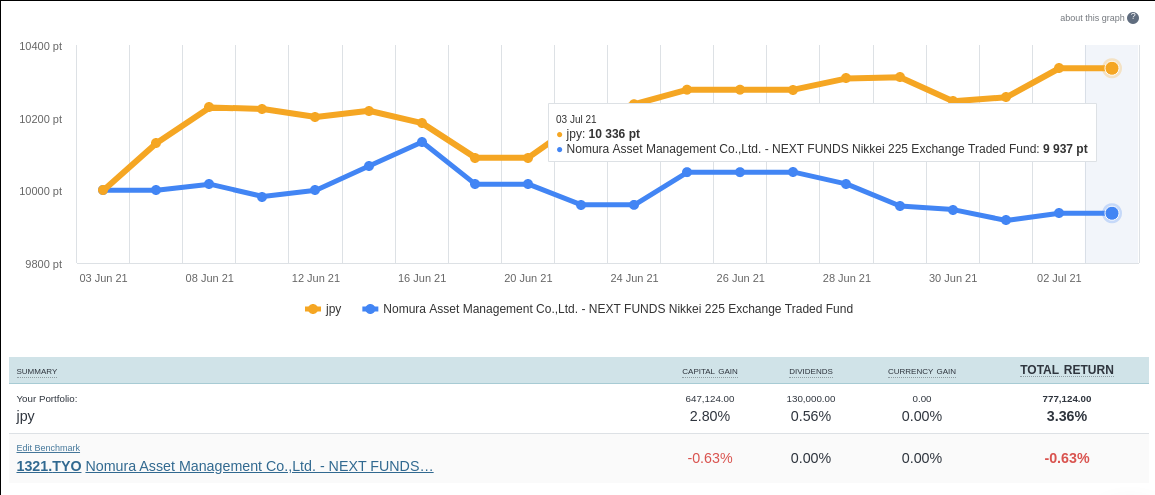Viewport: 1155px width, 495px height.
Task: Click the blue line's peak point at 16 Jun
Action: [422, 142]
